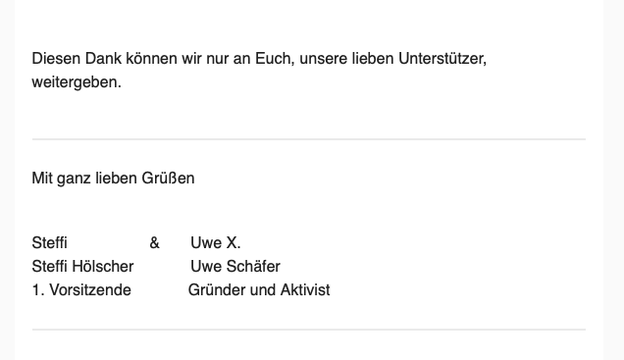Click "Steffi" in the full name "Steffi Hölscher"
This screenshot has width=624, height=360.
tap(49, 267)
